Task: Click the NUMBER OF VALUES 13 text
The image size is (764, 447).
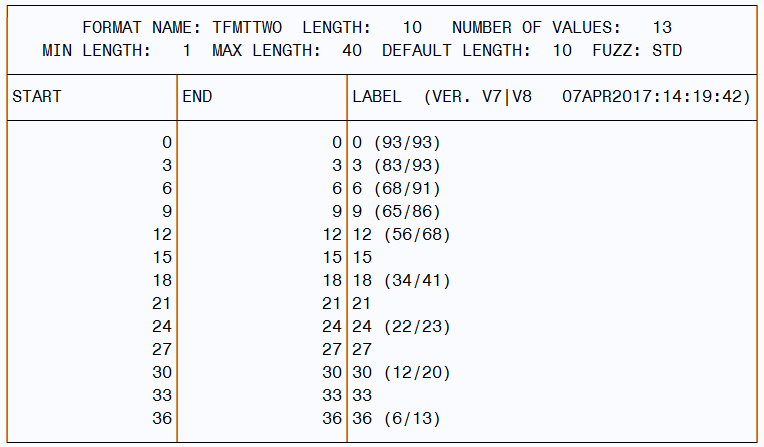Action: (x=561, y=28)
